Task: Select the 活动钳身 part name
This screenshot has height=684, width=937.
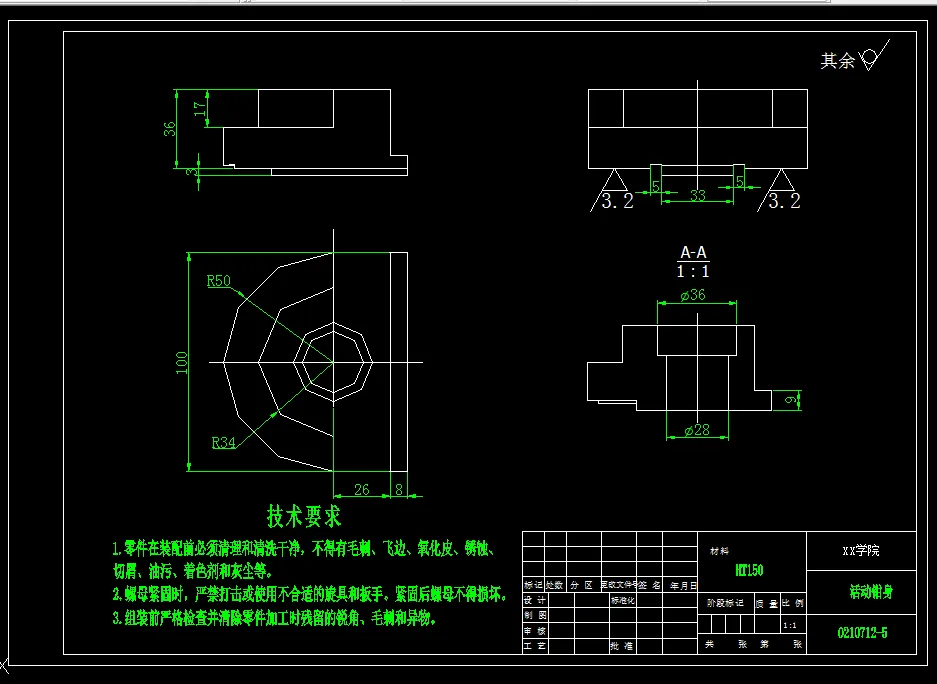Action: [871, 592]
